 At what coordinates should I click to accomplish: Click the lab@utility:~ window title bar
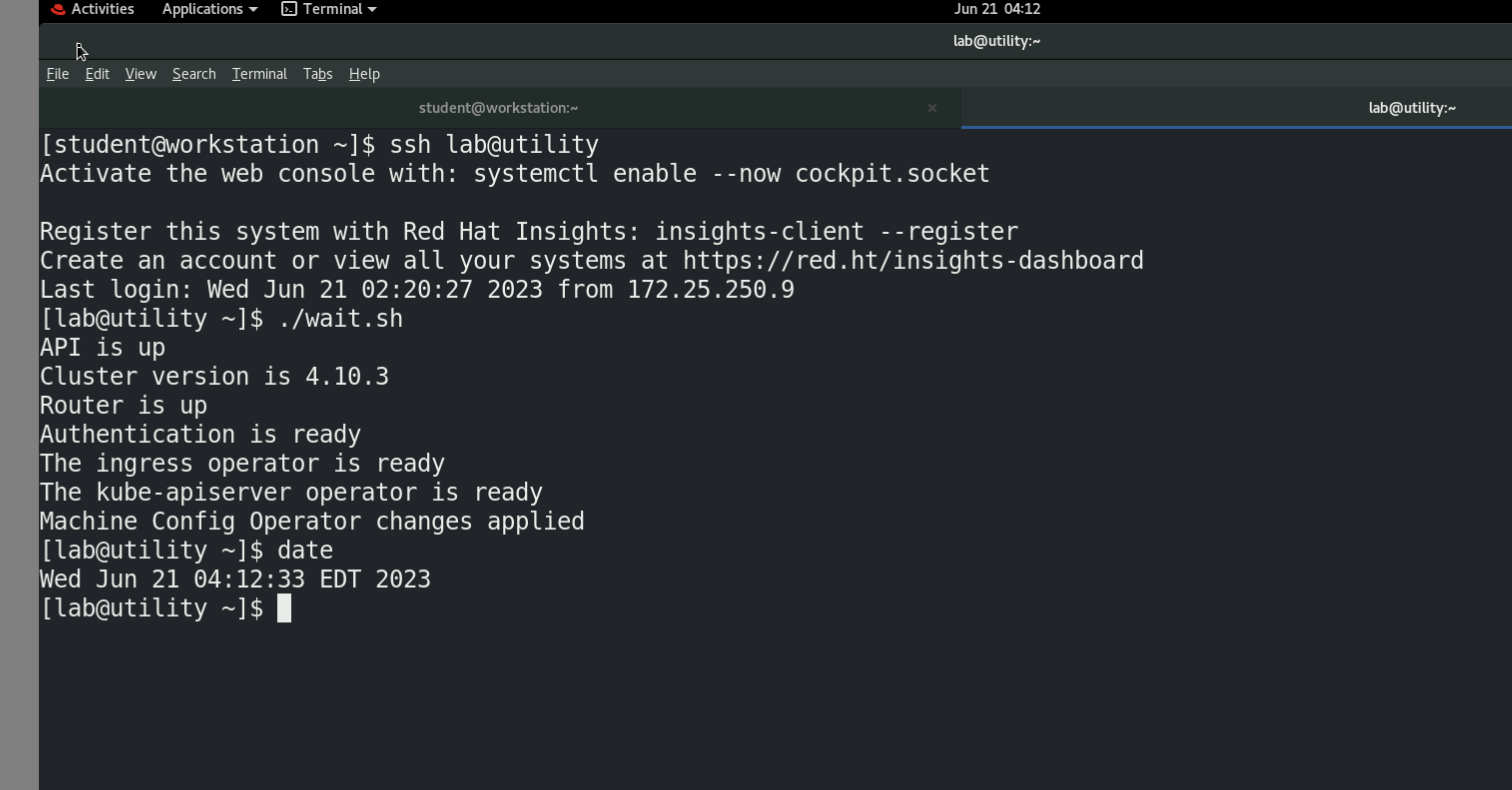click(996, 41)
